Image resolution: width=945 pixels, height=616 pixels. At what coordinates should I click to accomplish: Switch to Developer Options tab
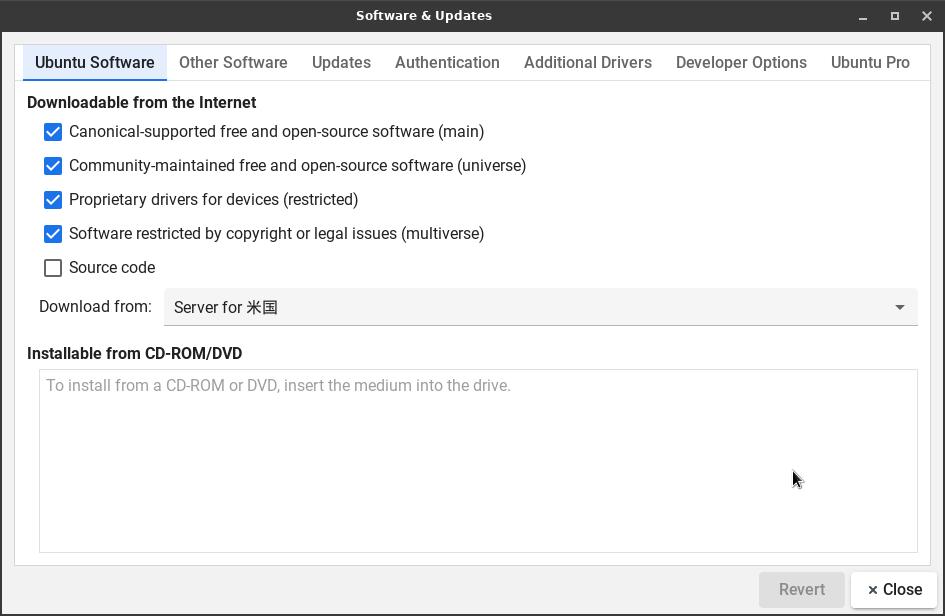pos(741,63)
